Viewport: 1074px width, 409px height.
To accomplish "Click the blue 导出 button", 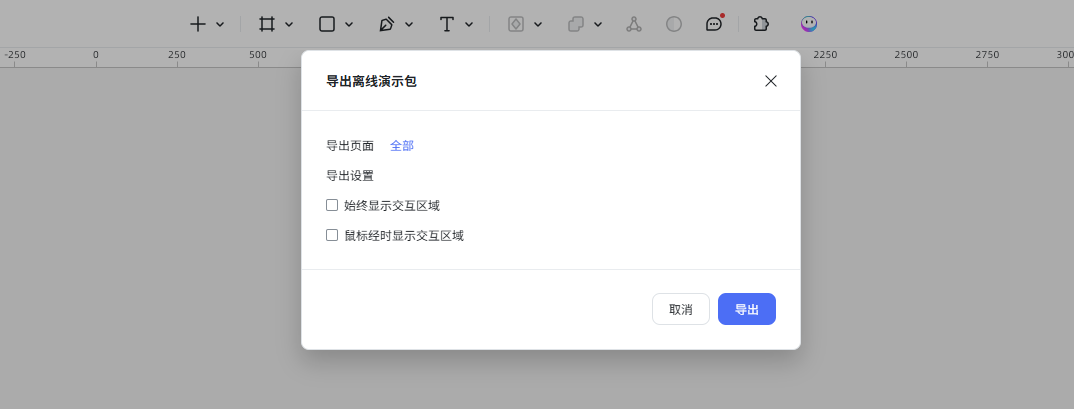I will [x=747, y=309].
